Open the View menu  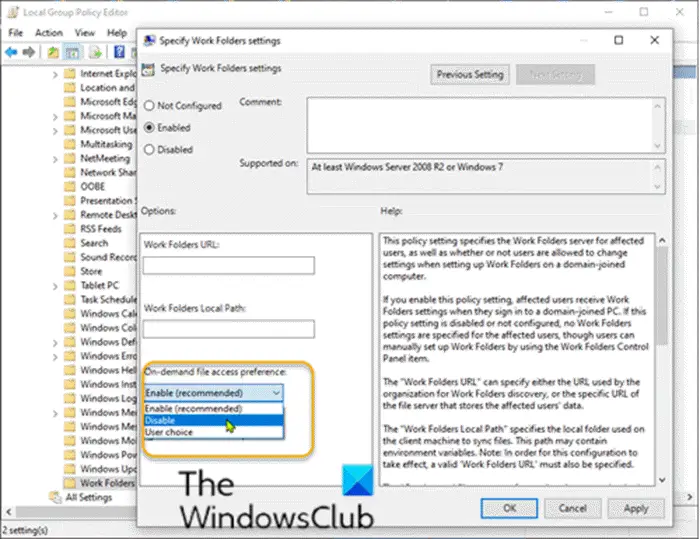85,33
